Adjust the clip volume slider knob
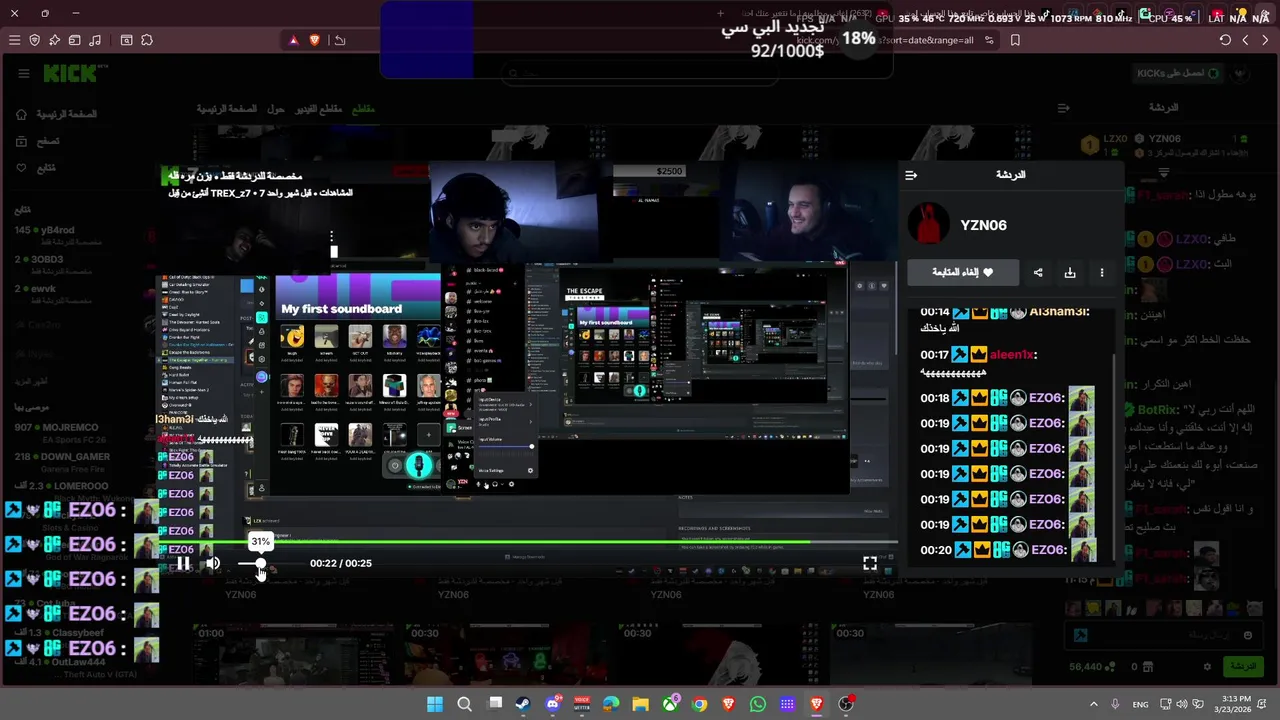The height and width of the screenshot is (720, 1280). pos(261,564)
